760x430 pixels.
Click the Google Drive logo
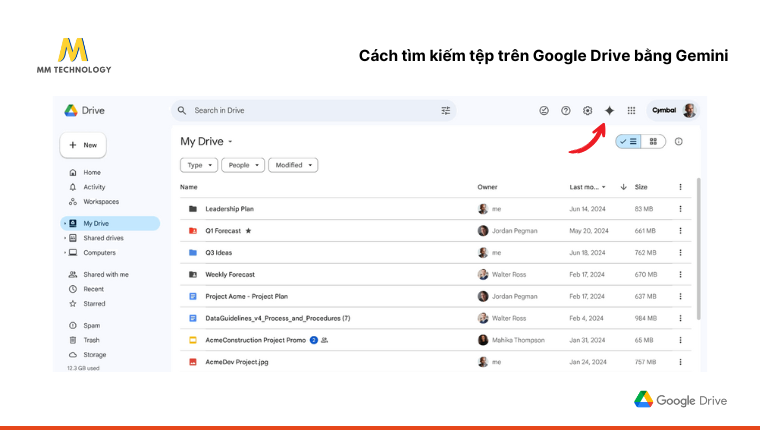(84, 111)
